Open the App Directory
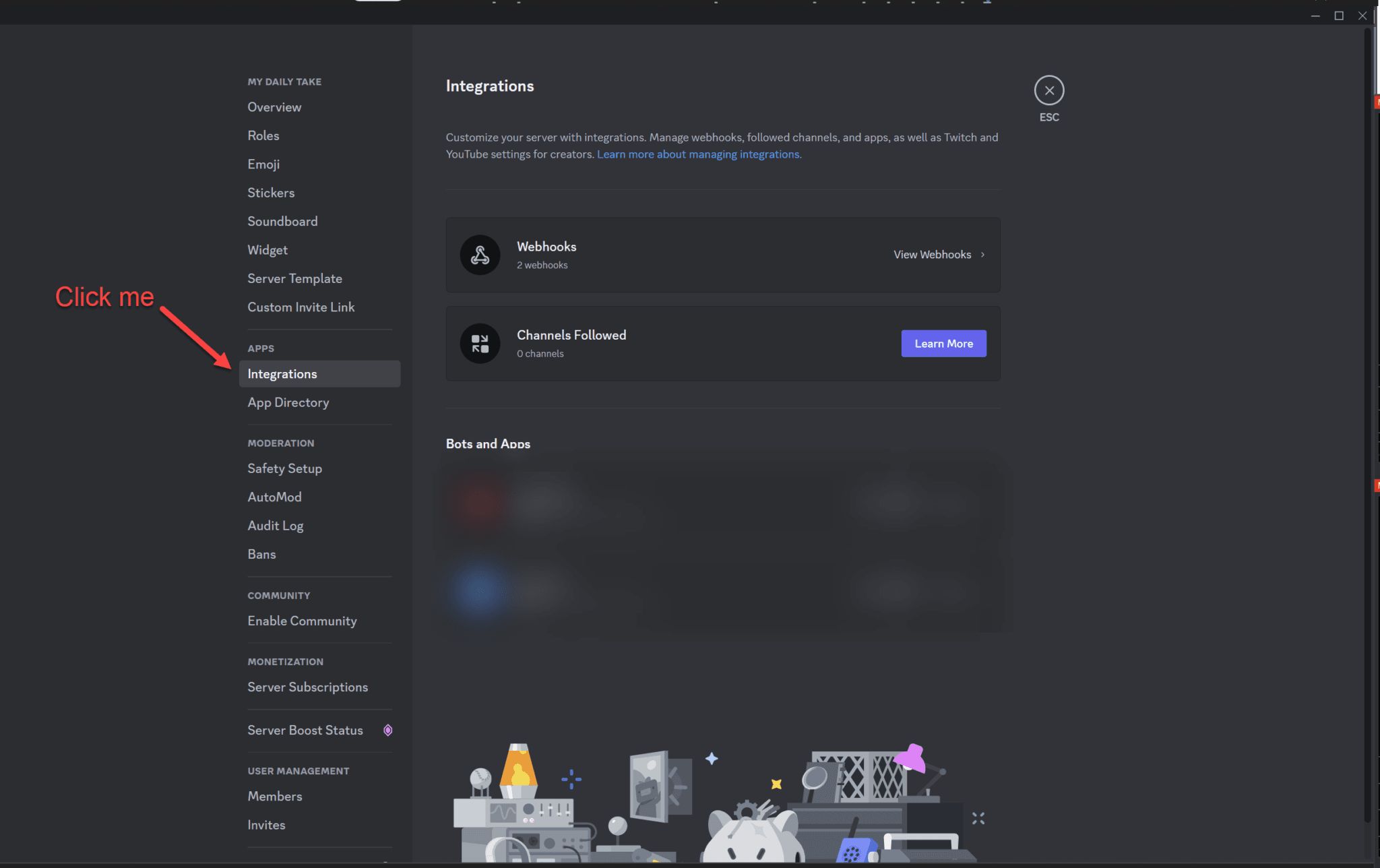 [x=288, y=402]
